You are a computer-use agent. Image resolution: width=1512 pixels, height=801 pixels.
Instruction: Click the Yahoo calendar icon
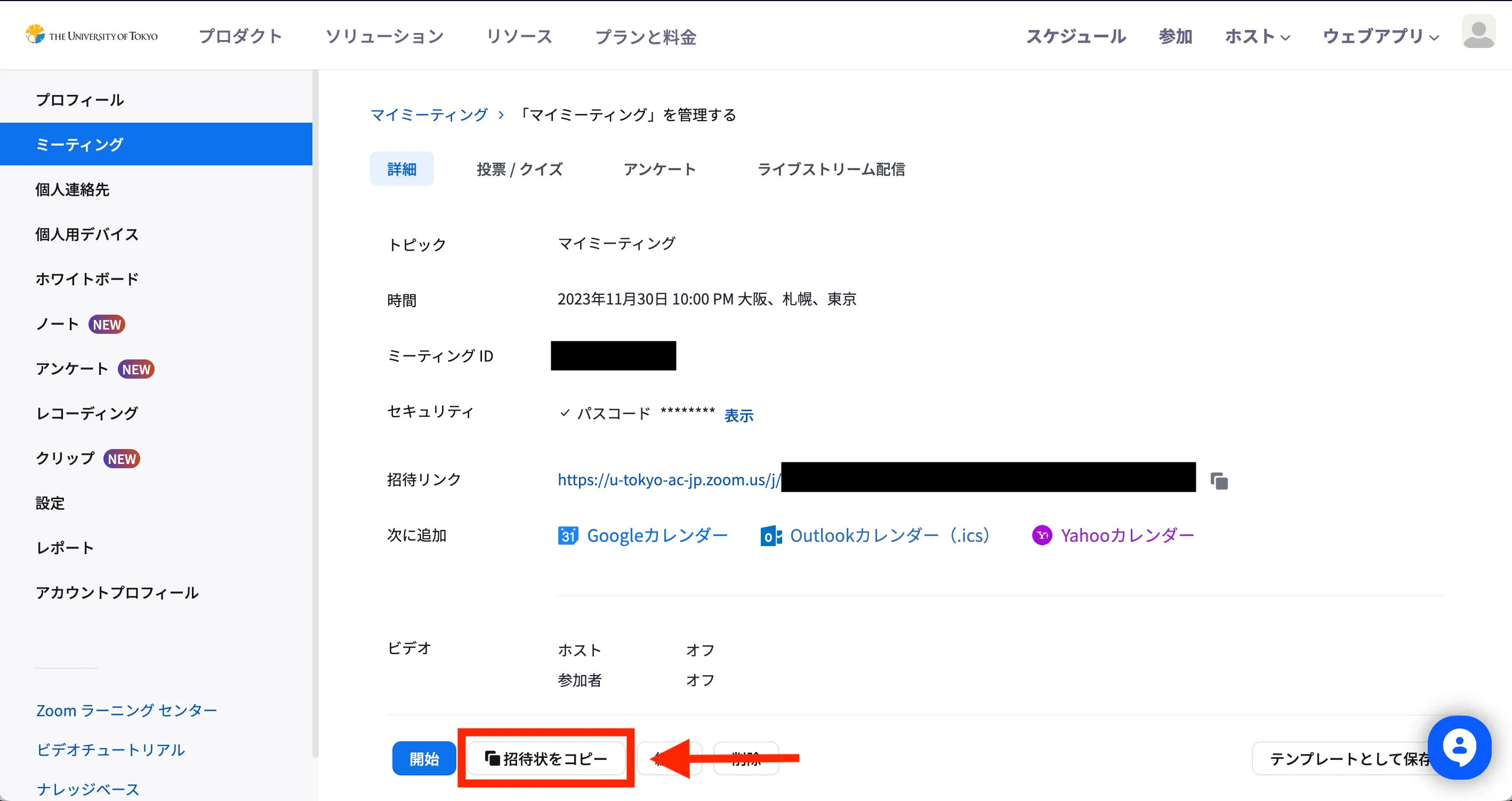point(1042,535)
